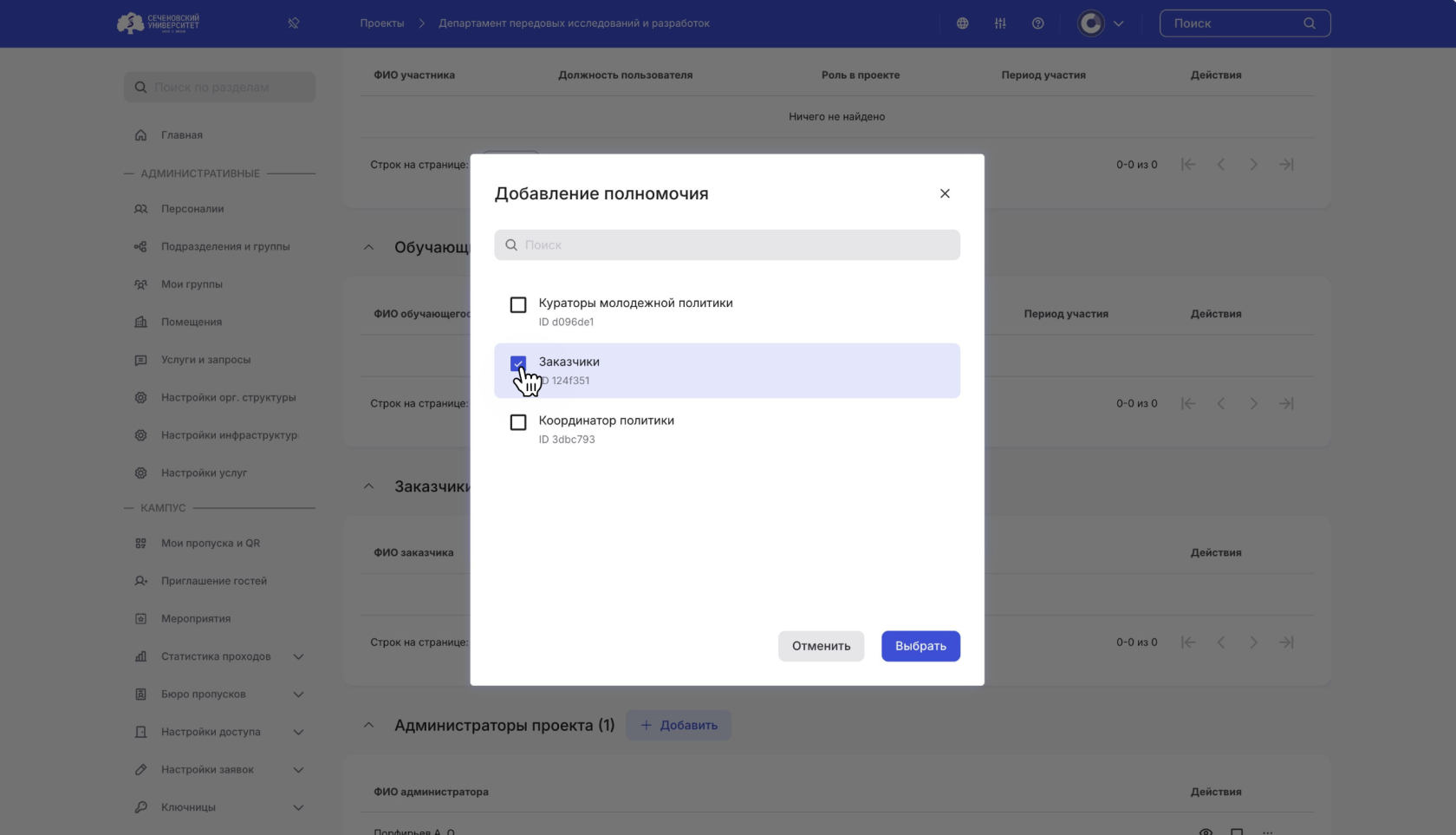Image resolution: width=1456 pixels, height=835 pixels.
Task: Click the Мероприятия calendar icon
Action: pos(140,618)
